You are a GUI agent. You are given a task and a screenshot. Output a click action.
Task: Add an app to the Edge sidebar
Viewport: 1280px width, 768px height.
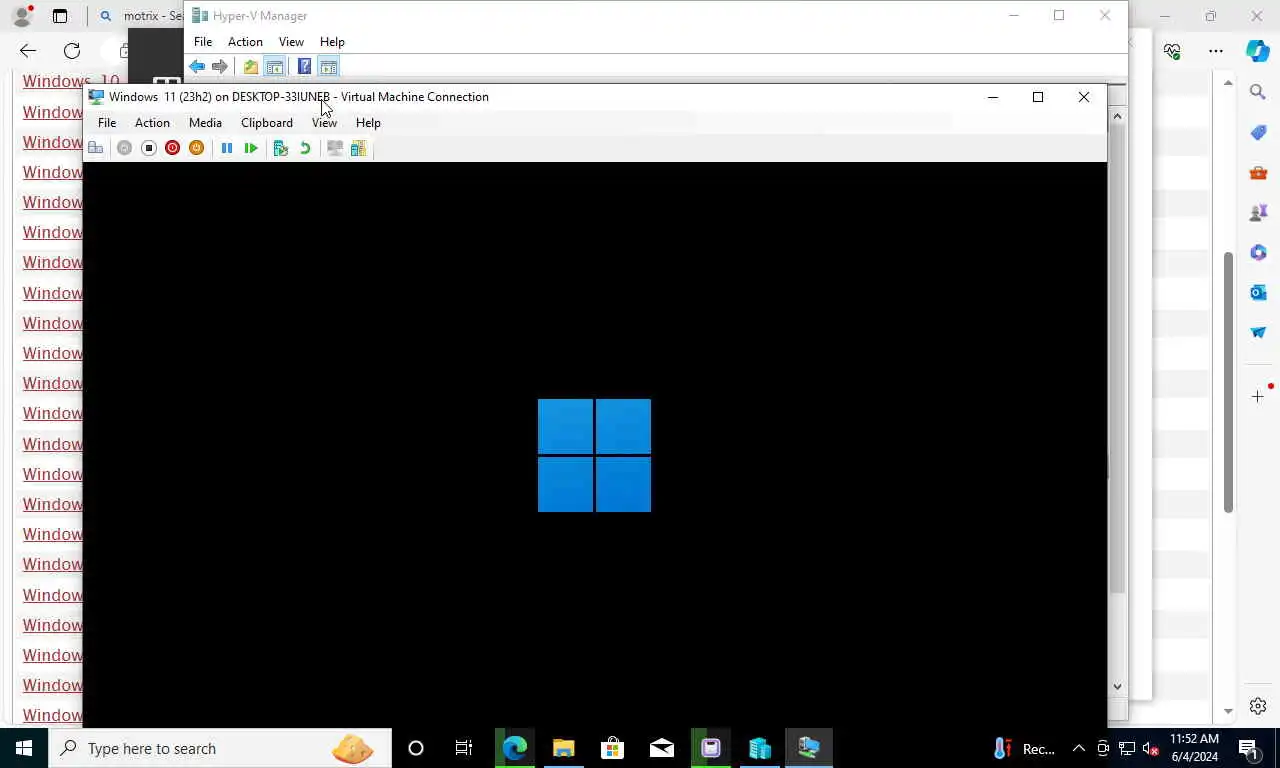1258,396
